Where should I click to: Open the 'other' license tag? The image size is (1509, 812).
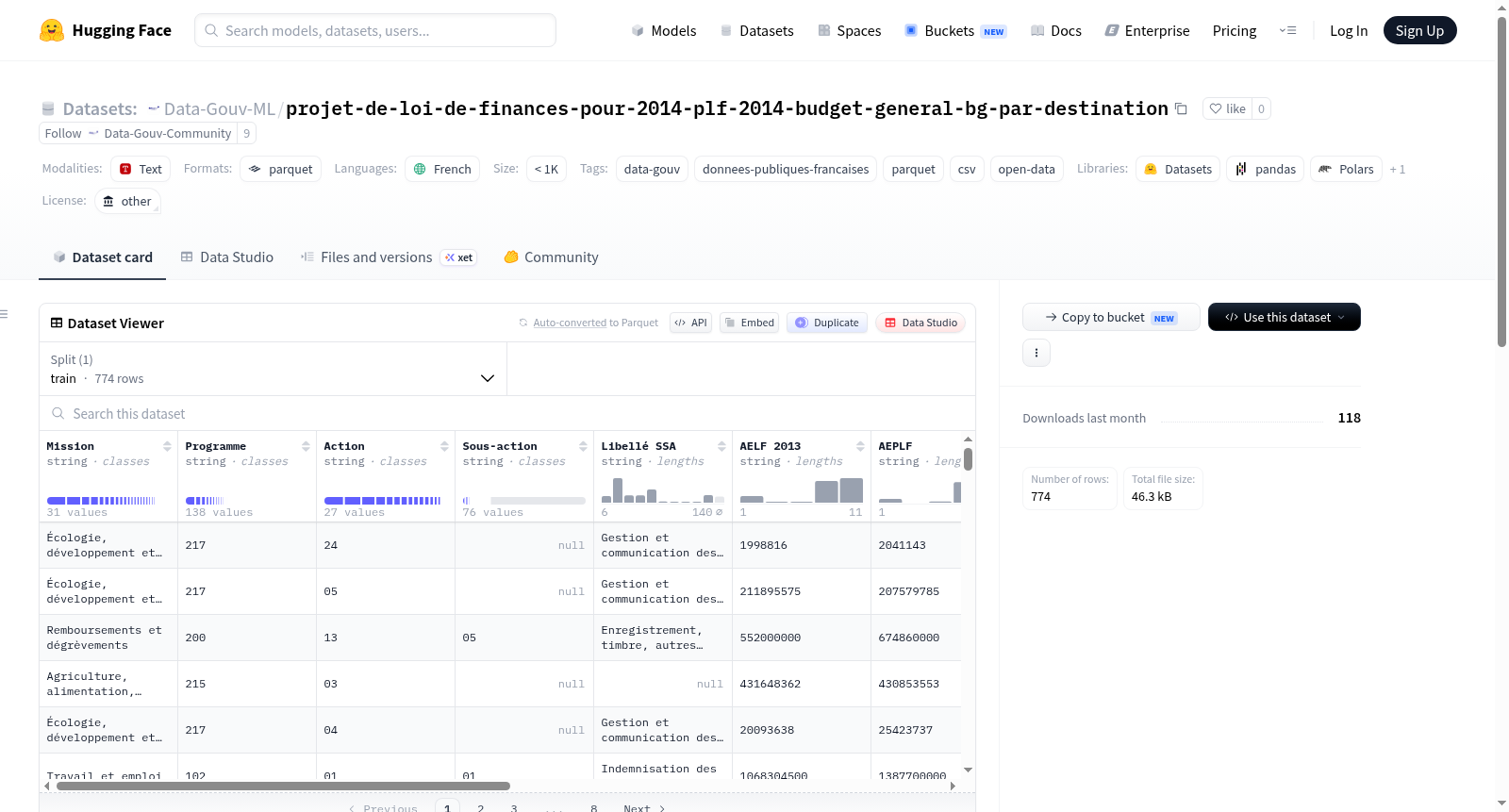click(127, 201)
